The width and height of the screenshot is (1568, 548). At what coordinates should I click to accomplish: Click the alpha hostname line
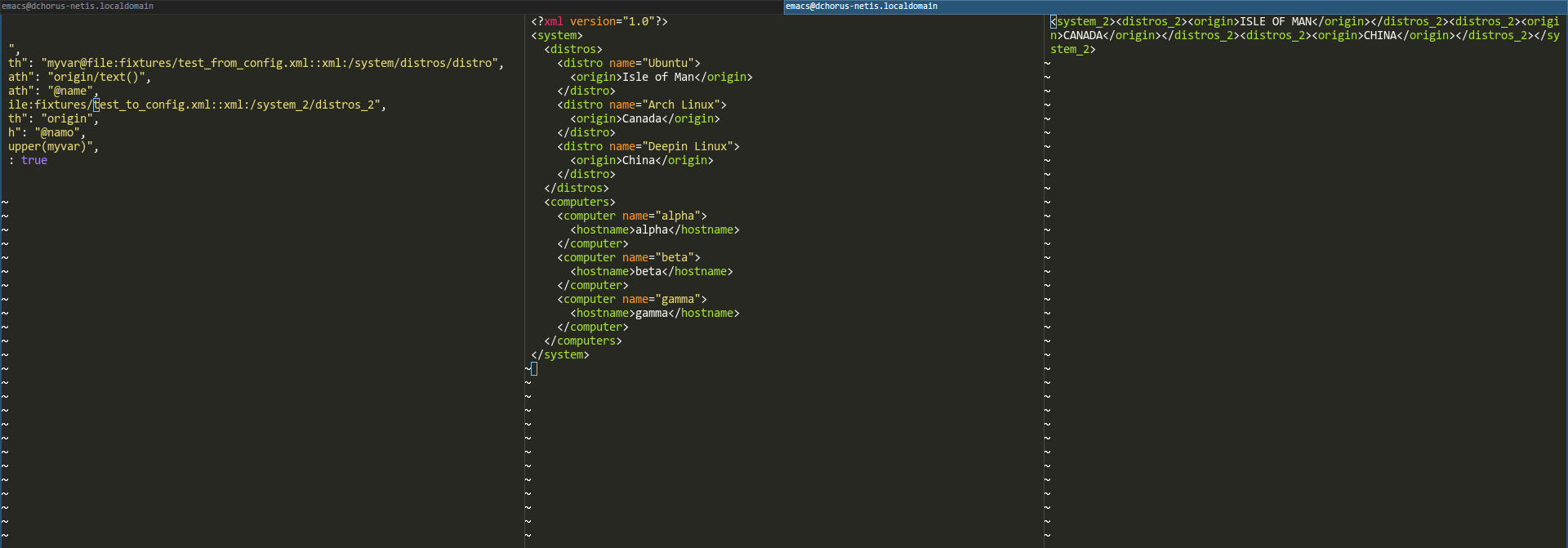coord(655,229)
